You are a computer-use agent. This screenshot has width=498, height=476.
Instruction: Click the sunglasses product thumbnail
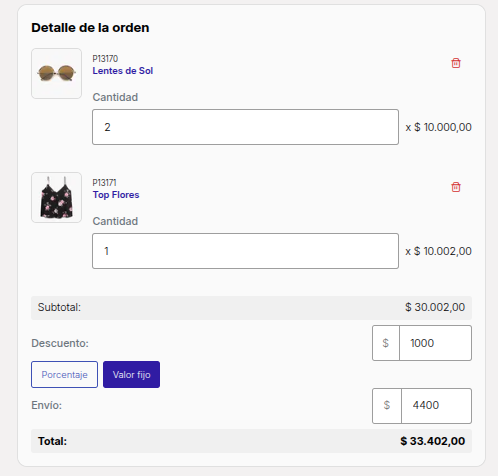(56, 73)
